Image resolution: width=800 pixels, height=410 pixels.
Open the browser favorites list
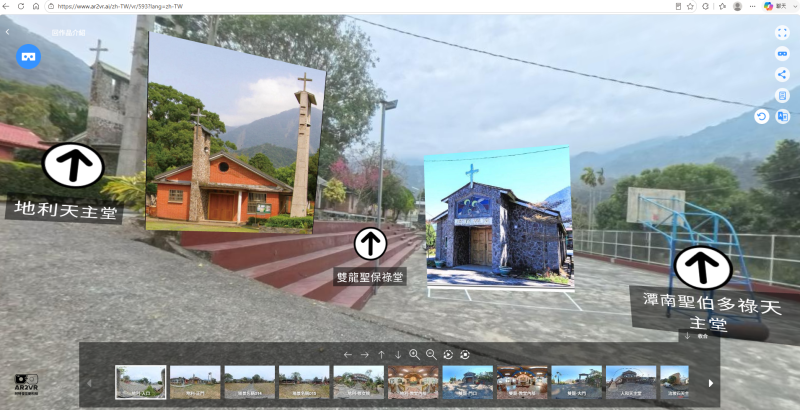[x=722, y=6]
